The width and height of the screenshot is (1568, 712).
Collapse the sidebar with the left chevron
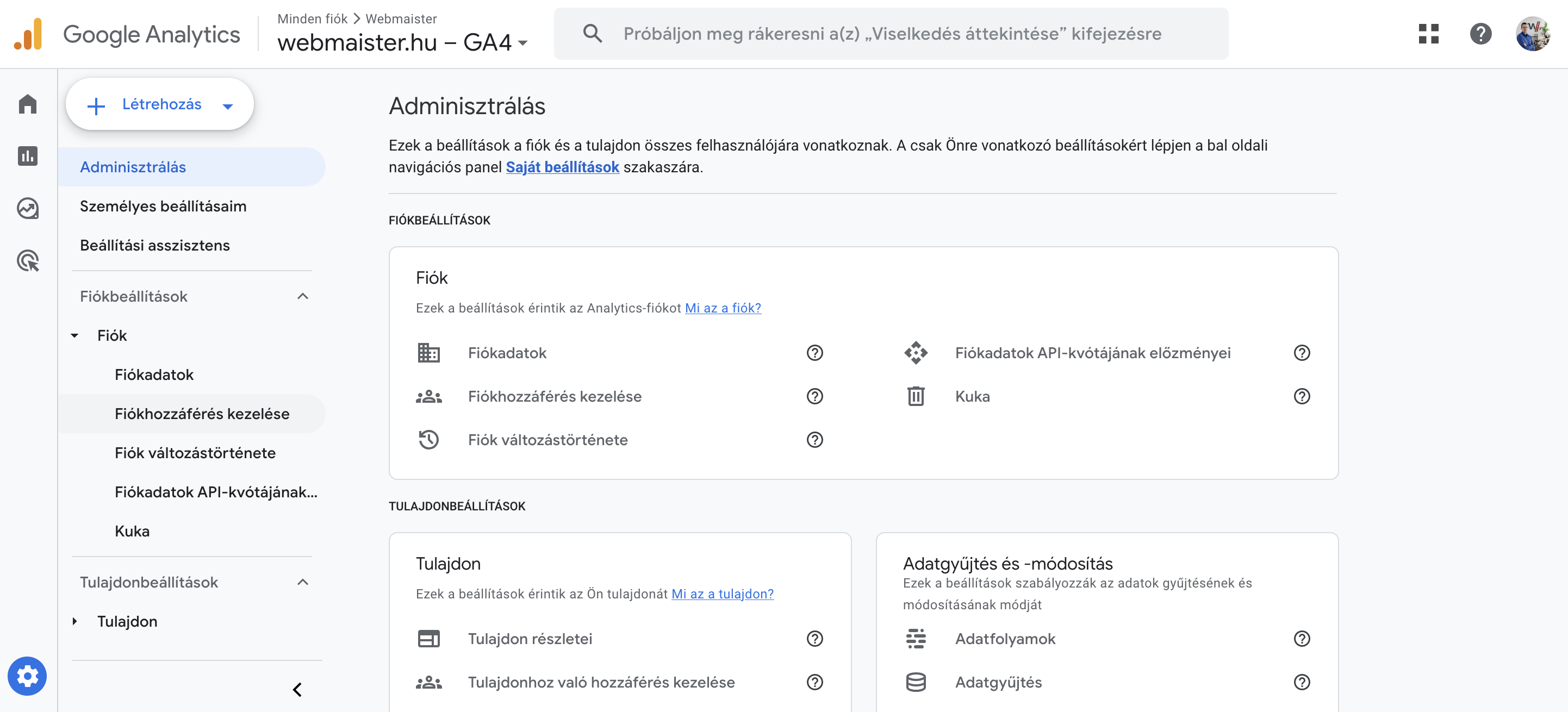click(297, 690)
